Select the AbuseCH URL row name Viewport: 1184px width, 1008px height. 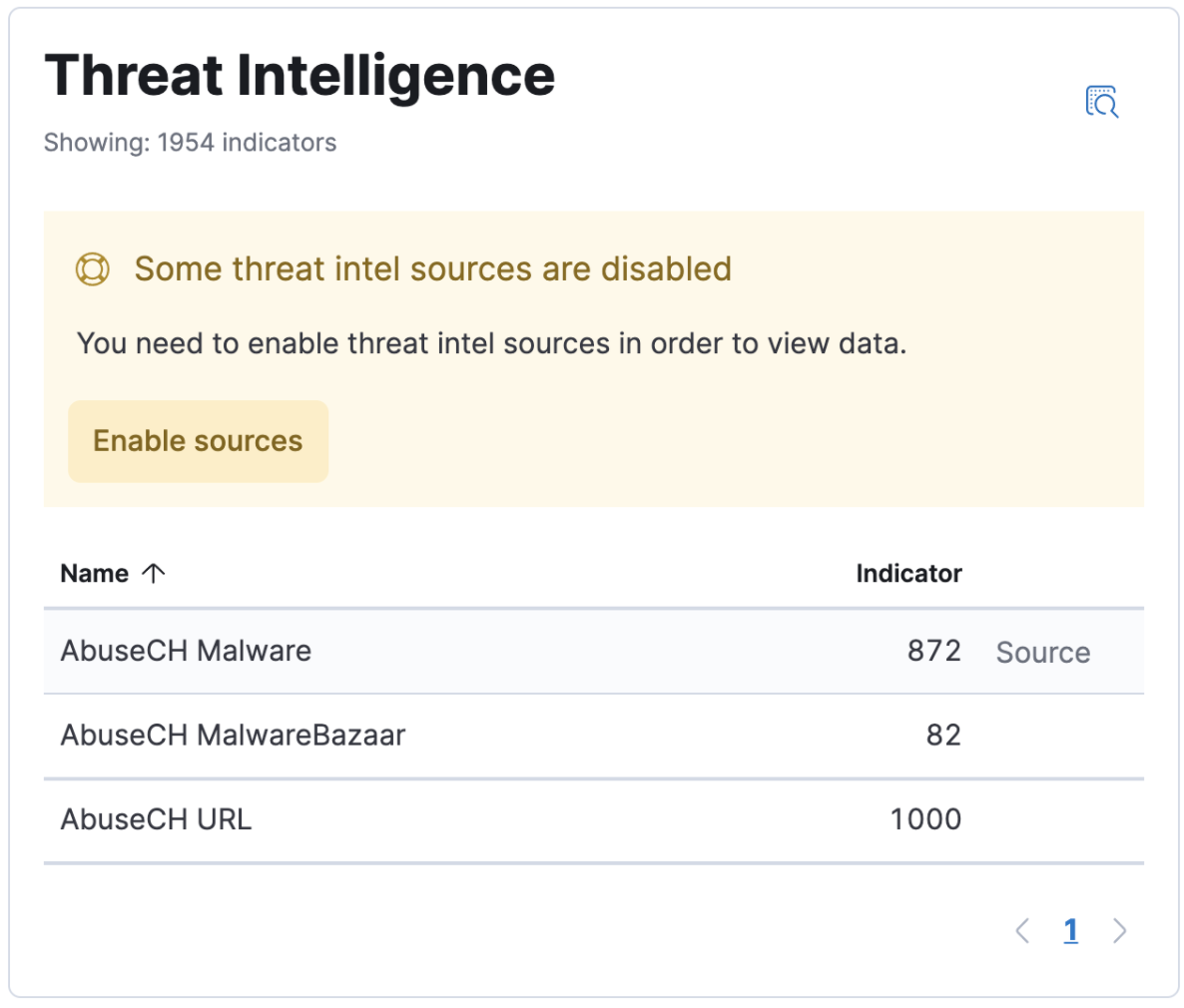pyautogui.click(x=156, y=819)
